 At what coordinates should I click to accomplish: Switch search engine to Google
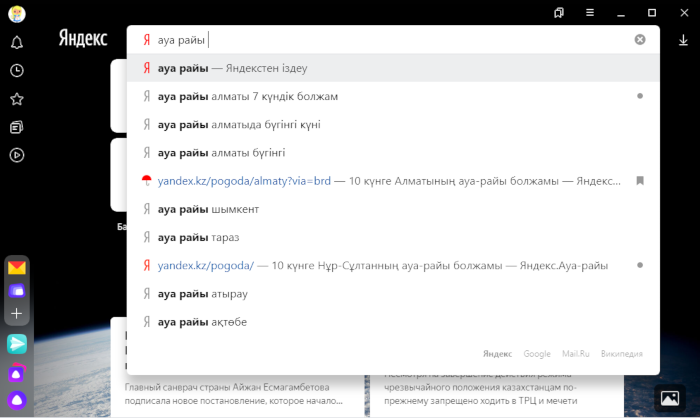coord(537,354)
